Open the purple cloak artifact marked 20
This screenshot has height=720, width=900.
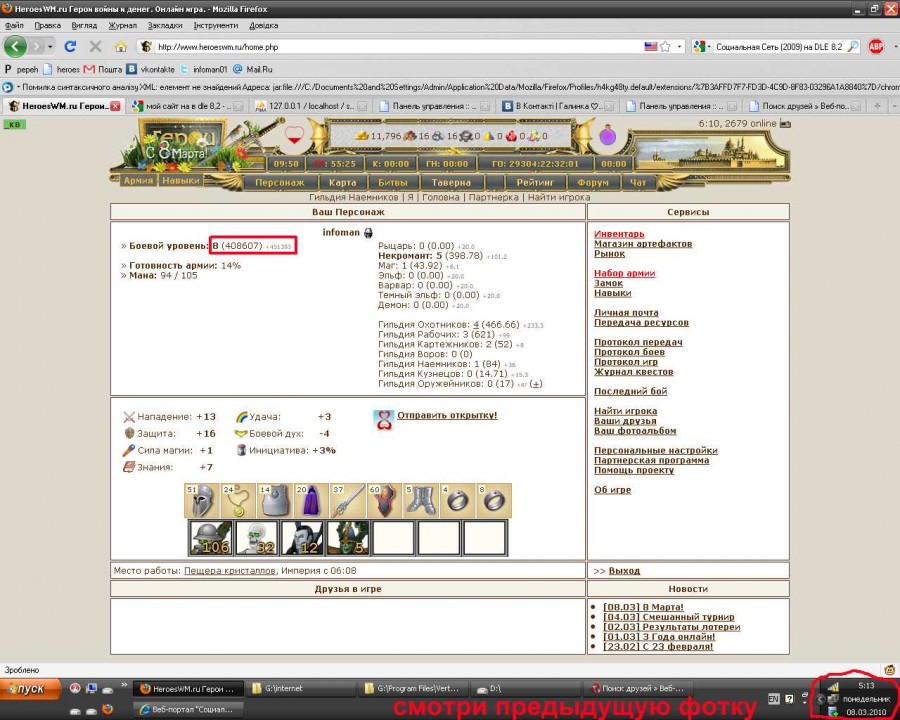[x=311, y=501]
